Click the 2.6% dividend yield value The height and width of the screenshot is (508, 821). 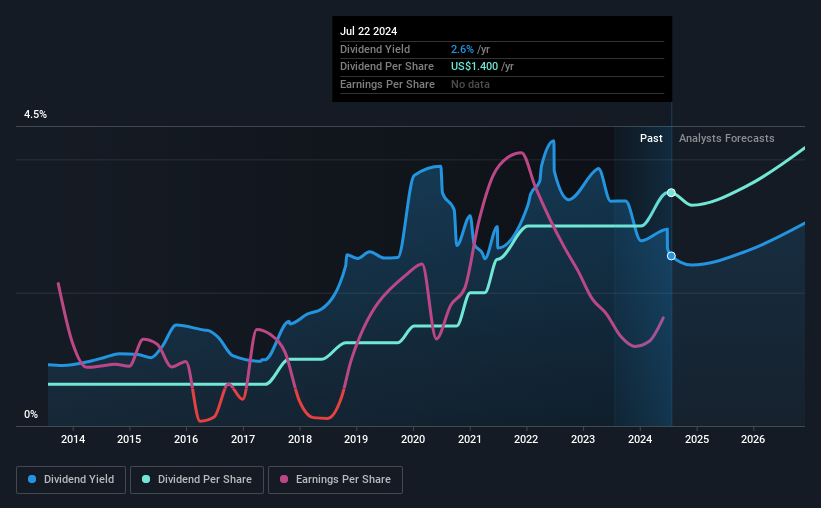(462, 49)
